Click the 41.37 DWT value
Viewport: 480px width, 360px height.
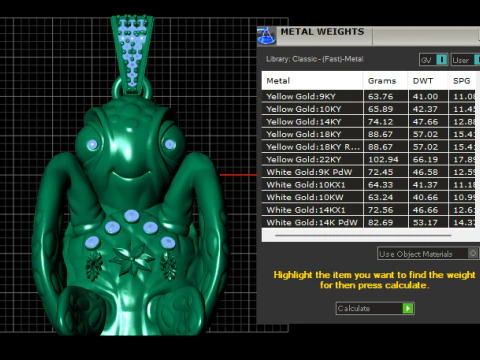(425, 185)
